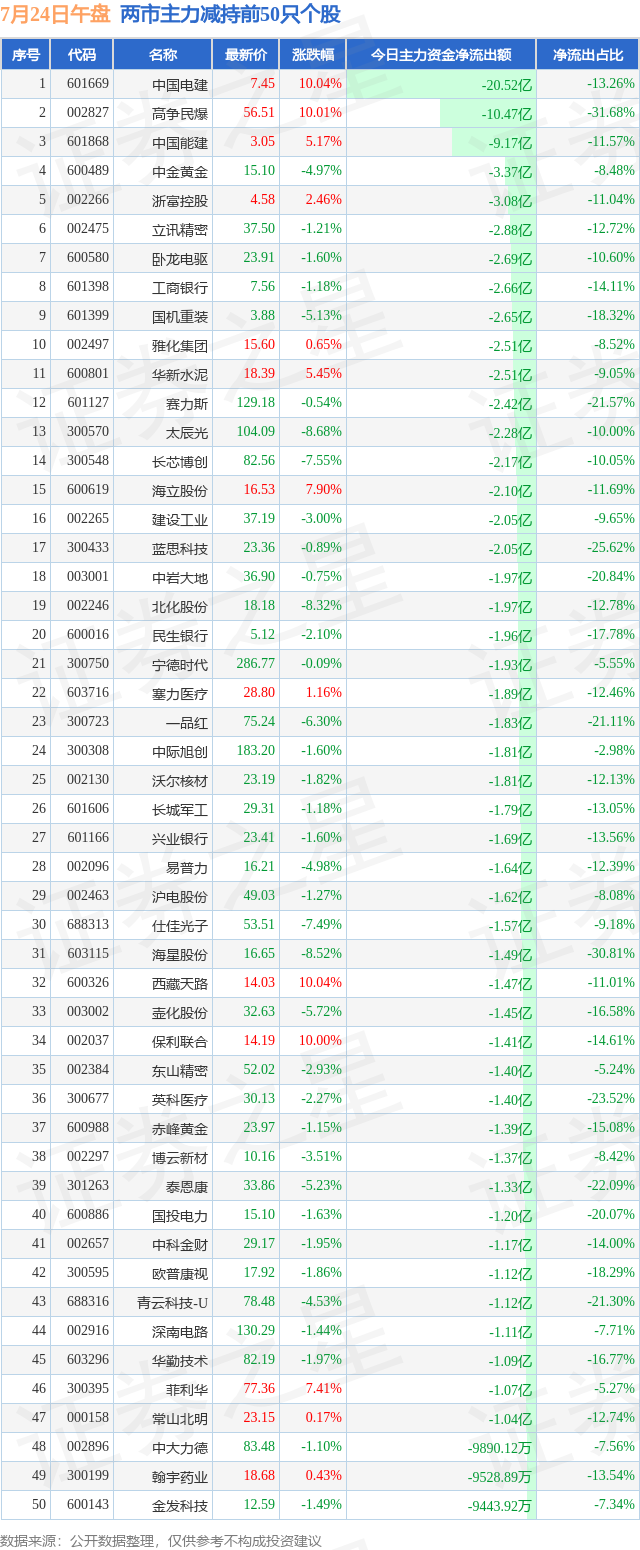
Task: Click stock name 建设工业
Action: (x=180, y=519)
